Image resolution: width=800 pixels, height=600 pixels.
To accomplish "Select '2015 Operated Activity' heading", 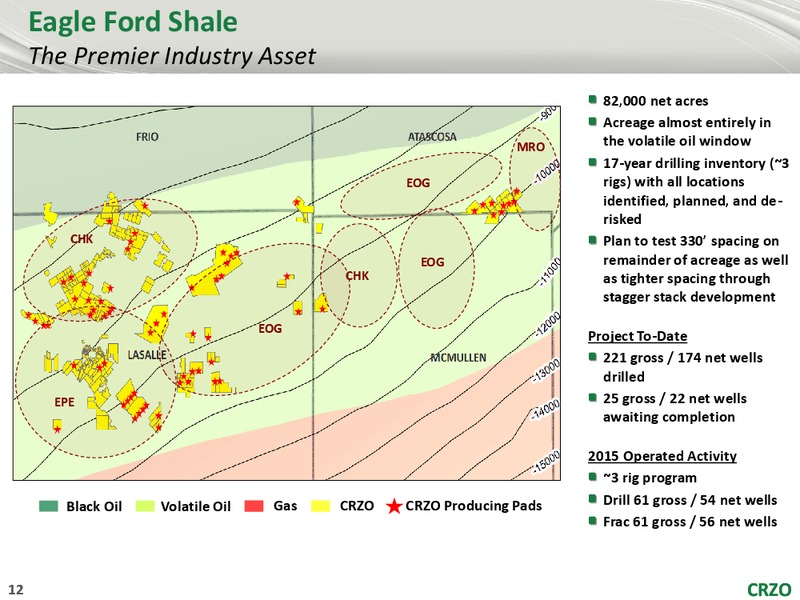I will (662, 456).
